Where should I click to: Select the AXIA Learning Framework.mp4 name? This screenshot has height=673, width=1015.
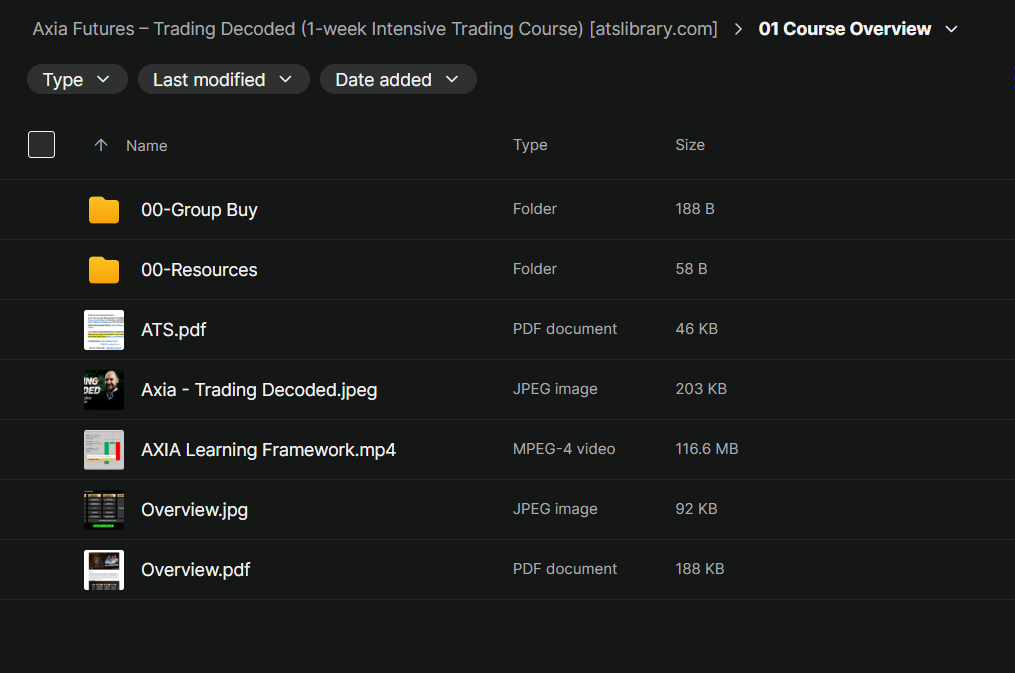point(268,450)
